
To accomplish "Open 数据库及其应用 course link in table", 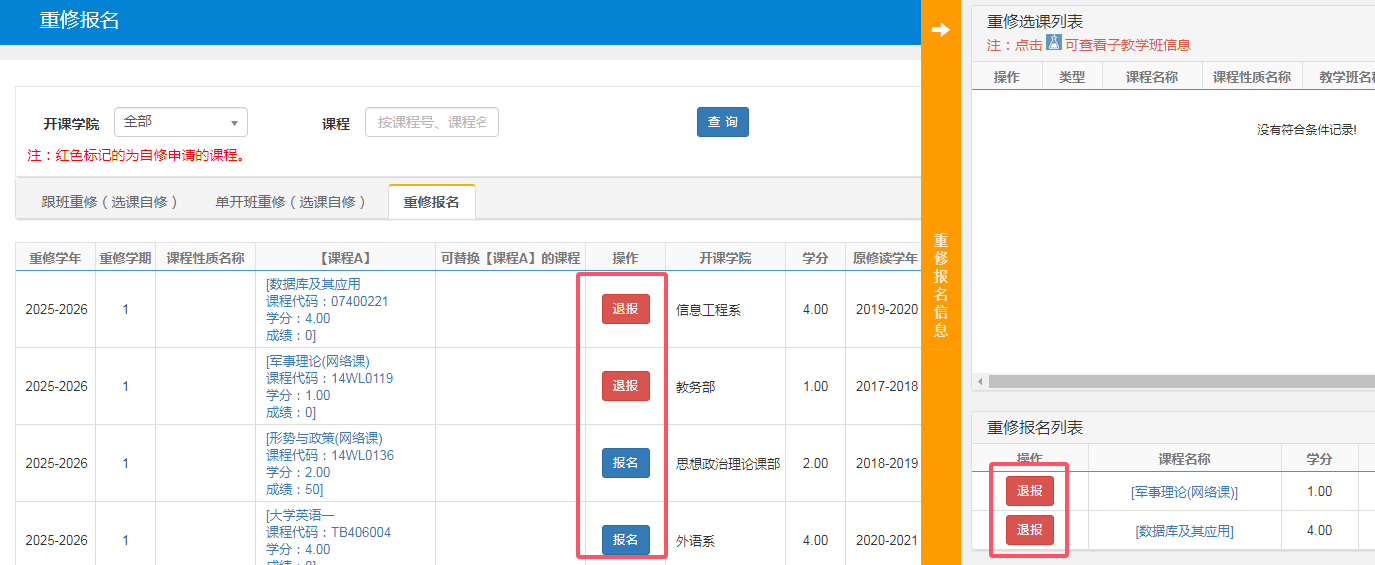I will click(314, 284).
